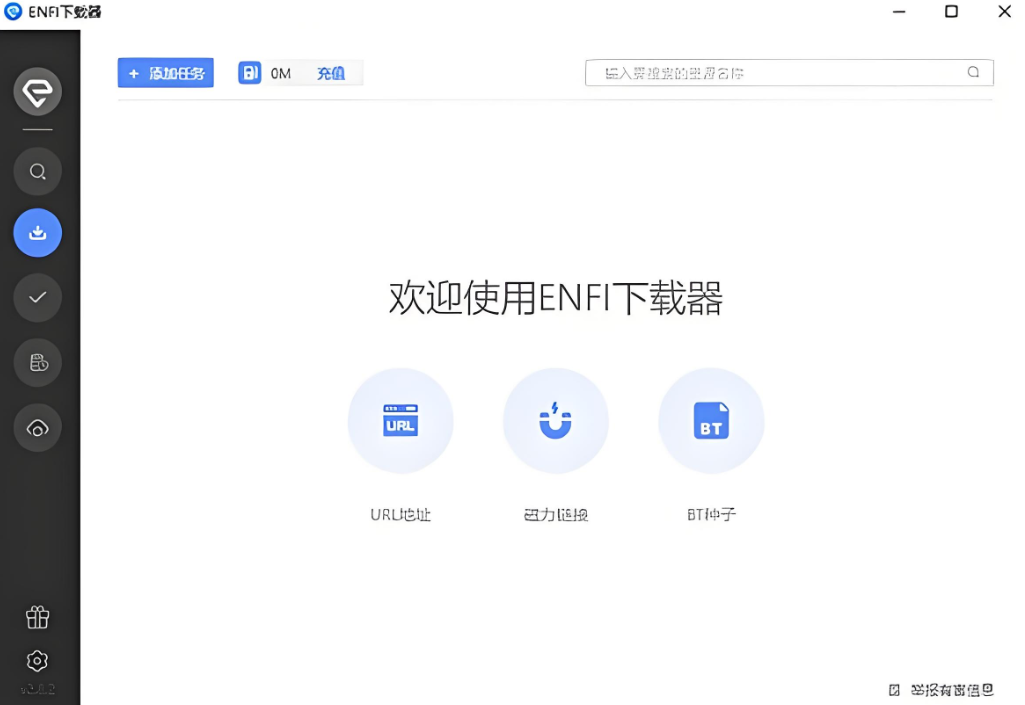
Task: Click the recharge link next to 0M
Action: (x=331, y=73)
